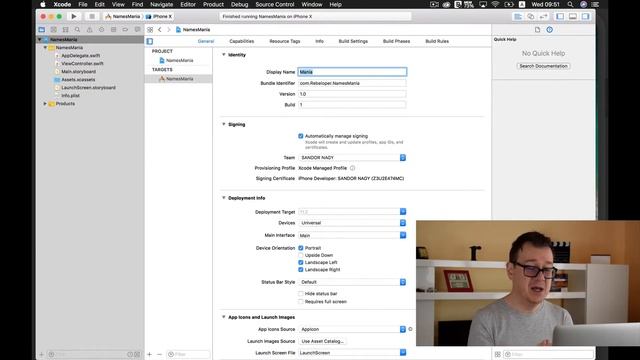The image size is (640, 360).
Task: Open the Debug navigator icon
Action: coord(113,30)
